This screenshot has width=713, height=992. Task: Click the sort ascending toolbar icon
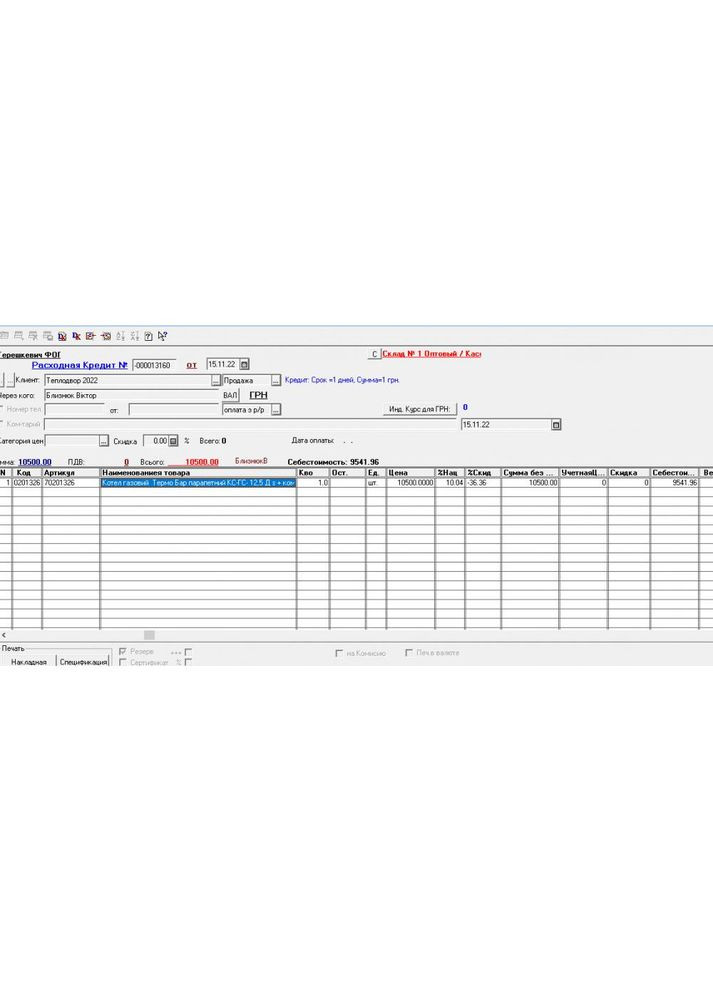[120, 336]
